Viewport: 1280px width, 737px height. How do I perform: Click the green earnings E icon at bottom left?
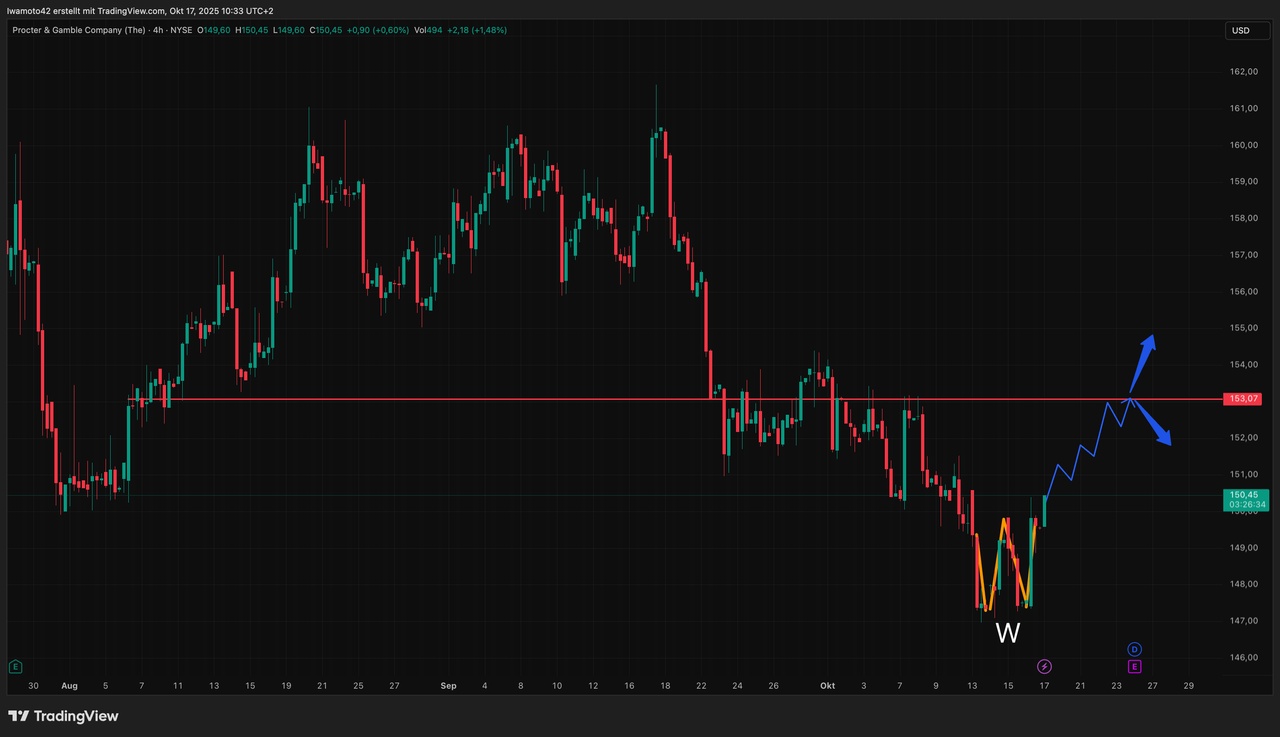point(15,666)
